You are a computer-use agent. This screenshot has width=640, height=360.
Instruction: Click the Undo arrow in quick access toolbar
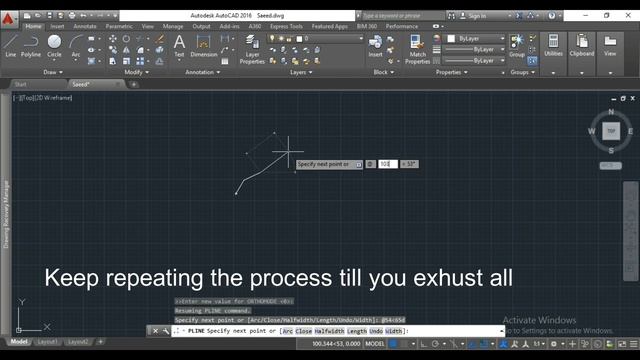[83, 16]
